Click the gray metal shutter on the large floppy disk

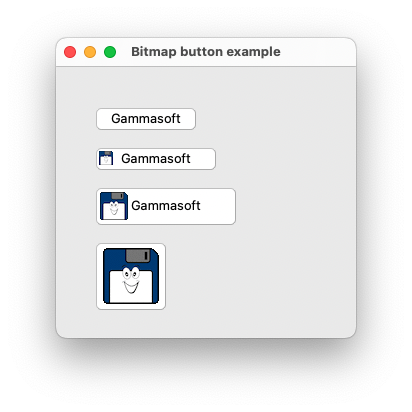tap(138, 255)
